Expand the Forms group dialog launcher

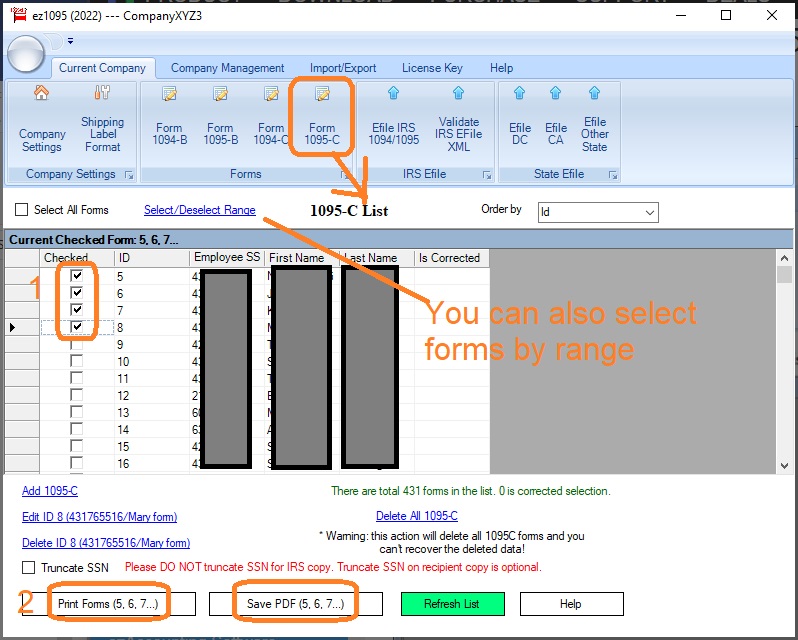tap(345, 175)
